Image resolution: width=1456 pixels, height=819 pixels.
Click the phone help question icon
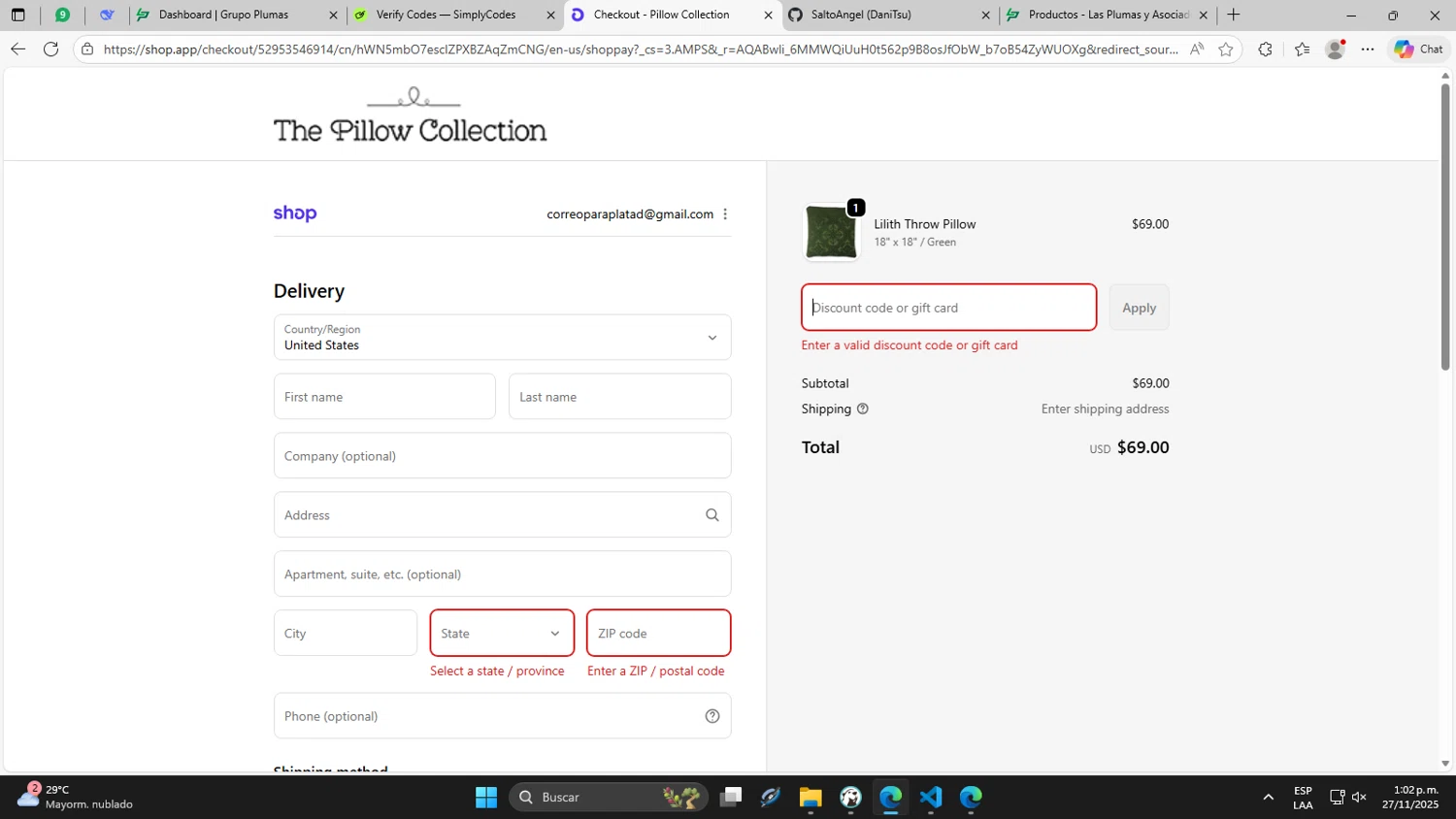[x=712, y=716]
